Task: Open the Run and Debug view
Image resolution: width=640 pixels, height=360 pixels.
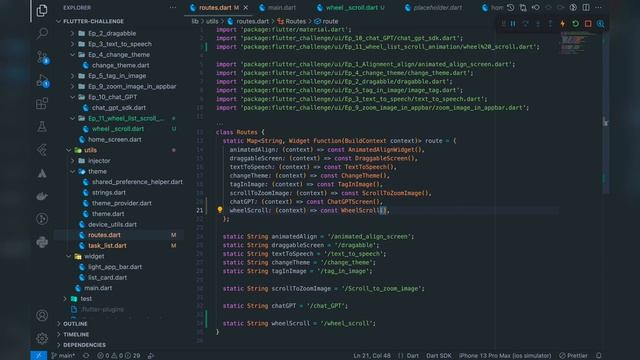Action: click(x=42, y=80)
